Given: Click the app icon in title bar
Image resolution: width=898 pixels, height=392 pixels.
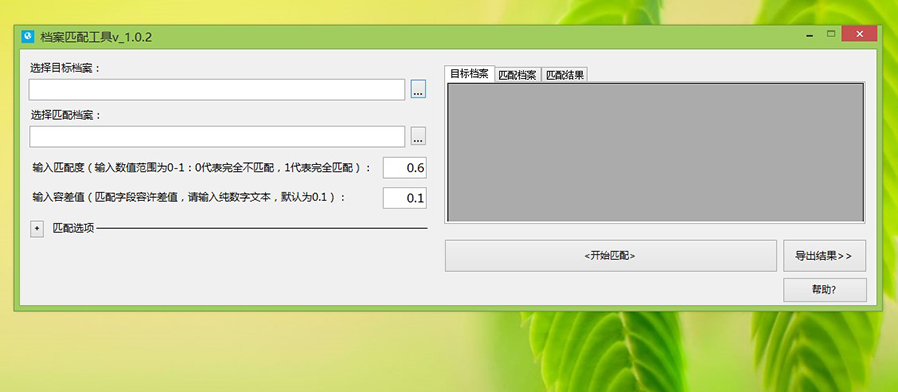Looking at the screenshot, I should point(27,37).
